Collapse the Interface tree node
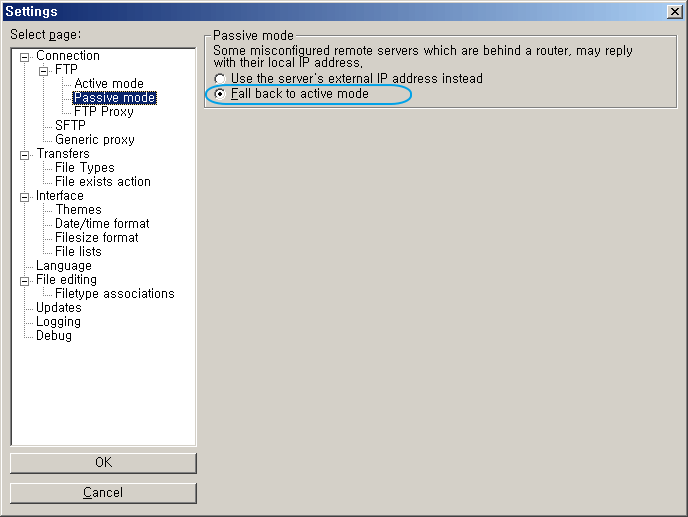 click(25, 197)
